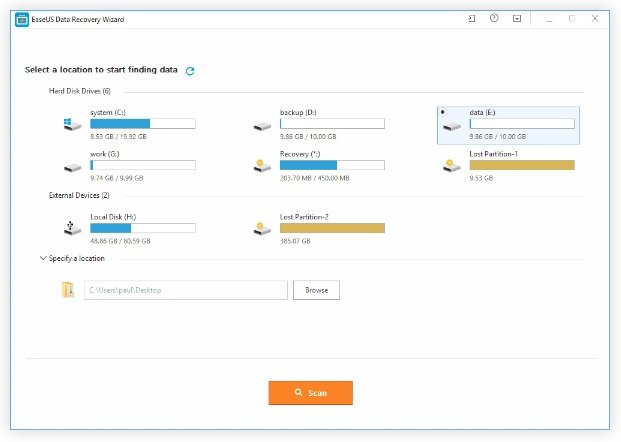
Task: Click the 'External Devices (2)' heading
Action: click(x=79, y=195)
